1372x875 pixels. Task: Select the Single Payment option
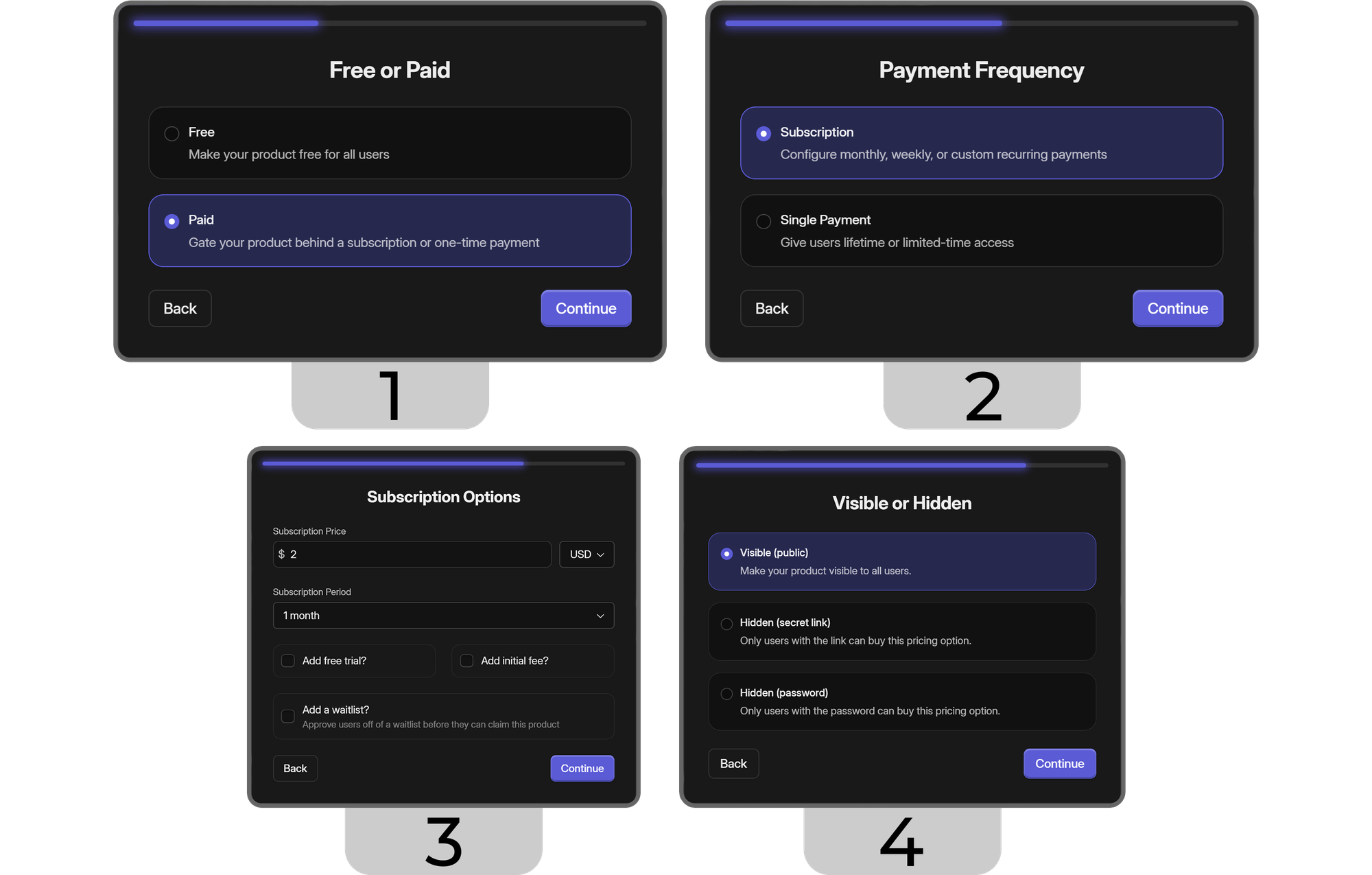[763, 219]
